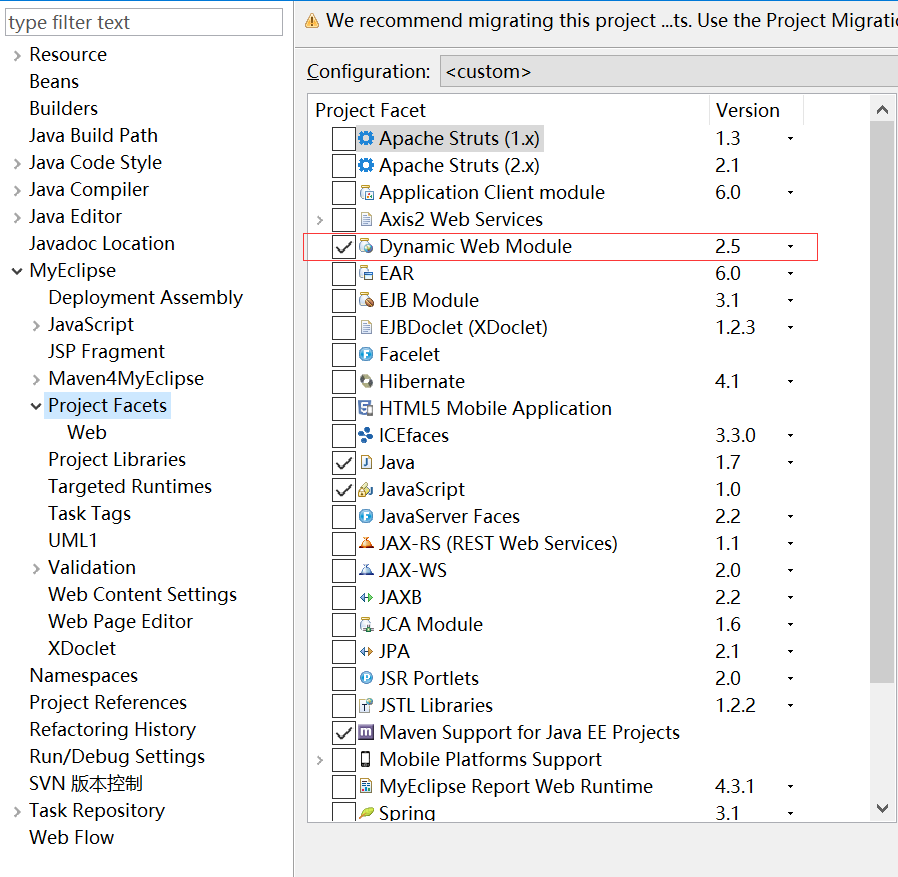Click the Mobile Platforms Support phone icon
898x877 pixels.
366,760
